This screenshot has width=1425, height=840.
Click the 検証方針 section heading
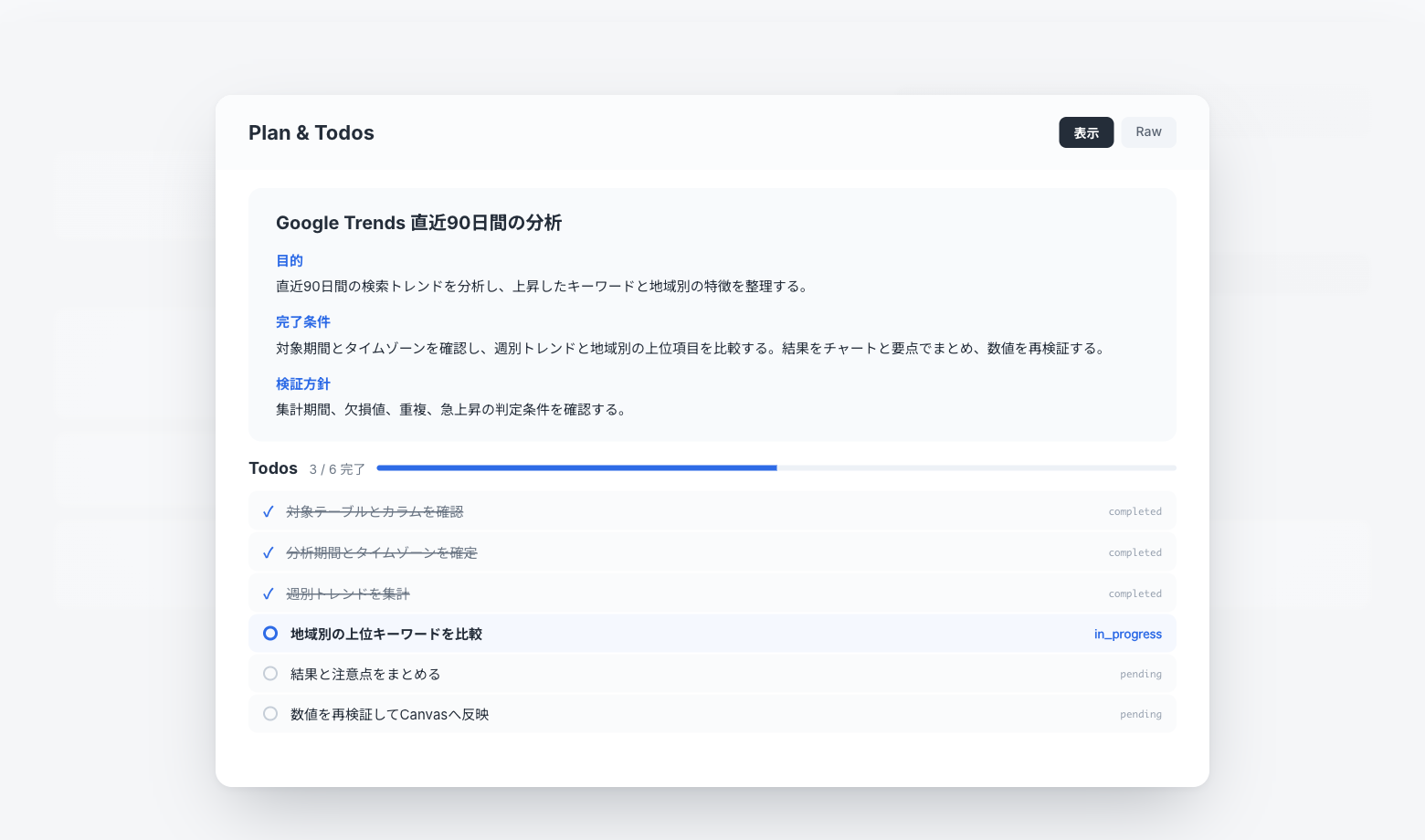click(x=303, y=384)
